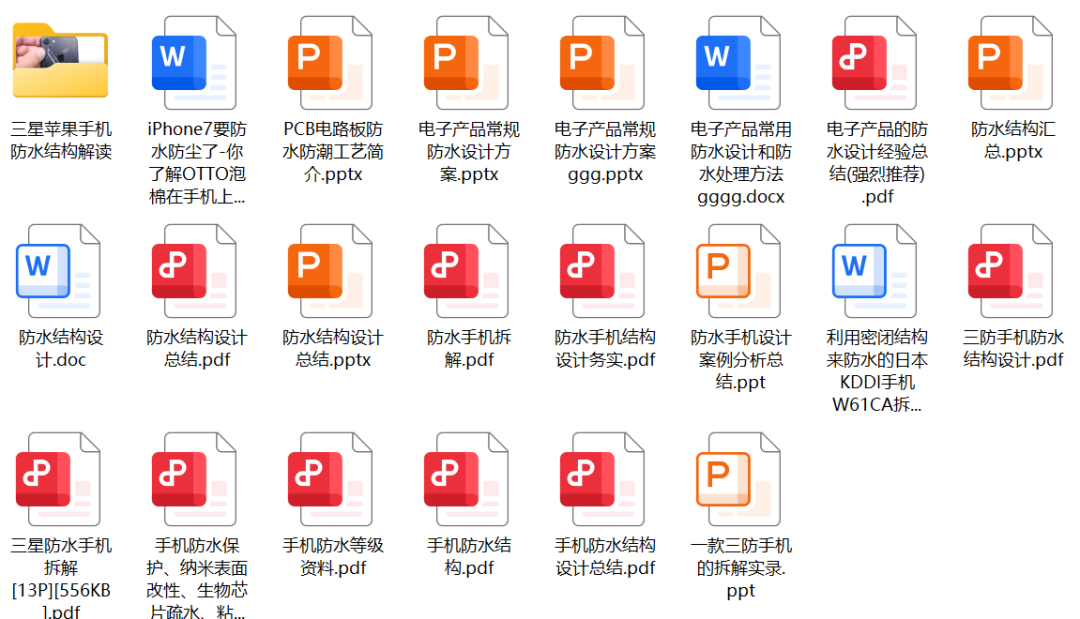This screenshot has width=1080, height=619.
Task: Open 一款三防手机的拆解实录.ppt icon
Action: point(739,477)
